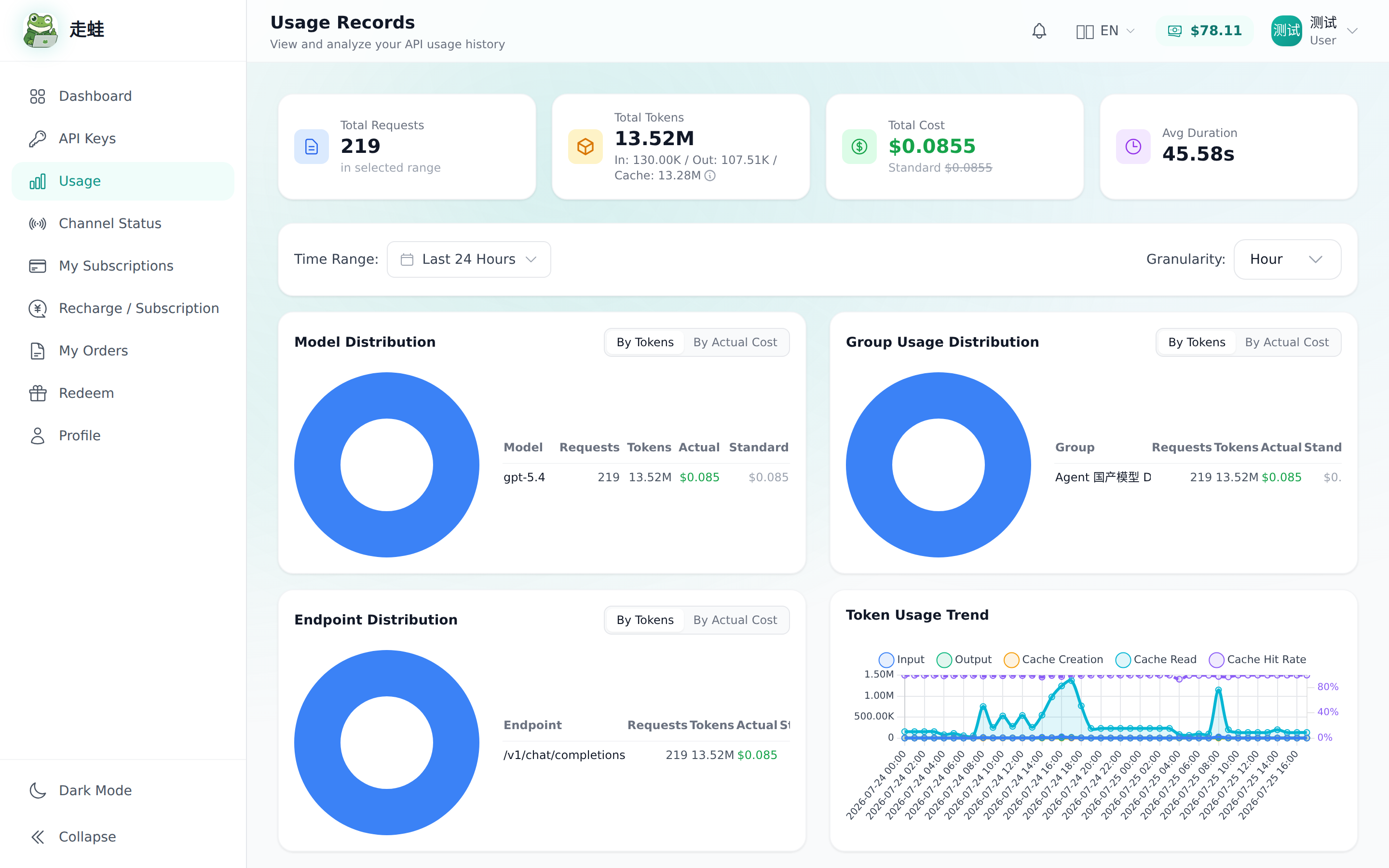Expand the Hour granularity dropdown

[1287, 259]
